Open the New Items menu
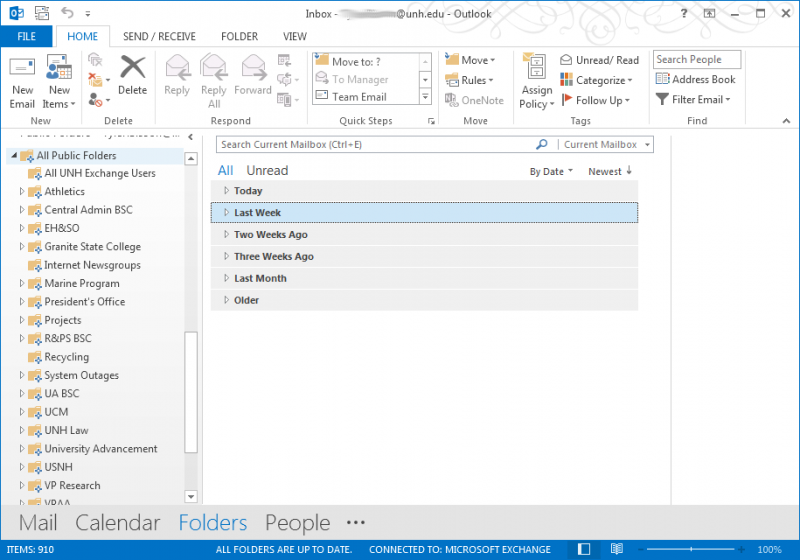800x560 pixels. (x=59, y=83)
